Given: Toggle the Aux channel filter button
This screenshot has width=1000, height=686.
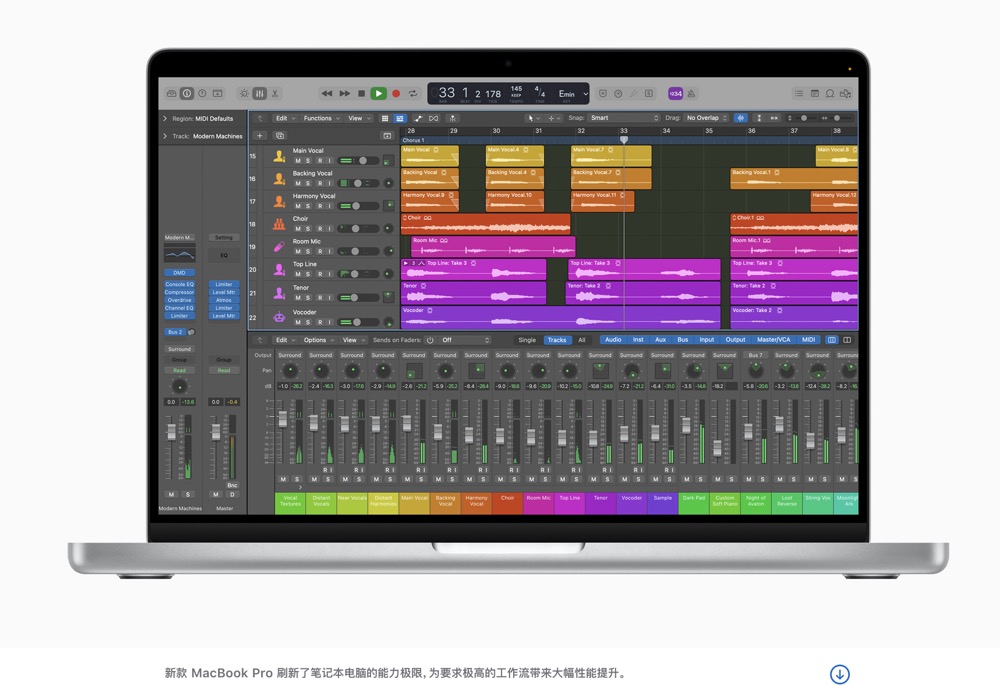Looking at the screenshot, I should point(661,340).
